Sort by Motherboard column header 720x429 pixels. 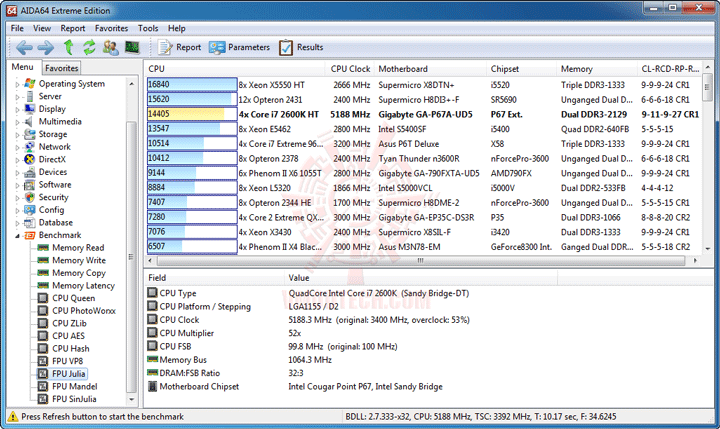click(430, 68)
